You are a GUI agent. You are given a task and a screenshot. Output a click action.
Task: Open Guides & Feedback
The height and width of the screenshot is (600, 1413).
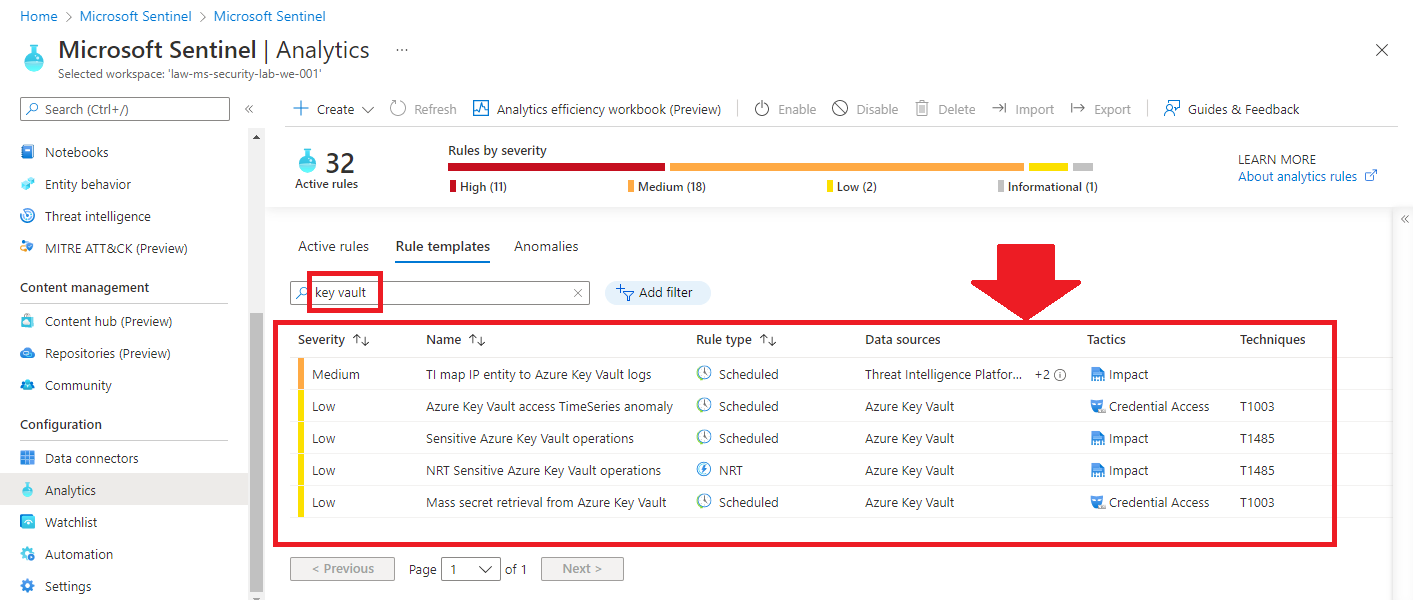pos(1231,109)
